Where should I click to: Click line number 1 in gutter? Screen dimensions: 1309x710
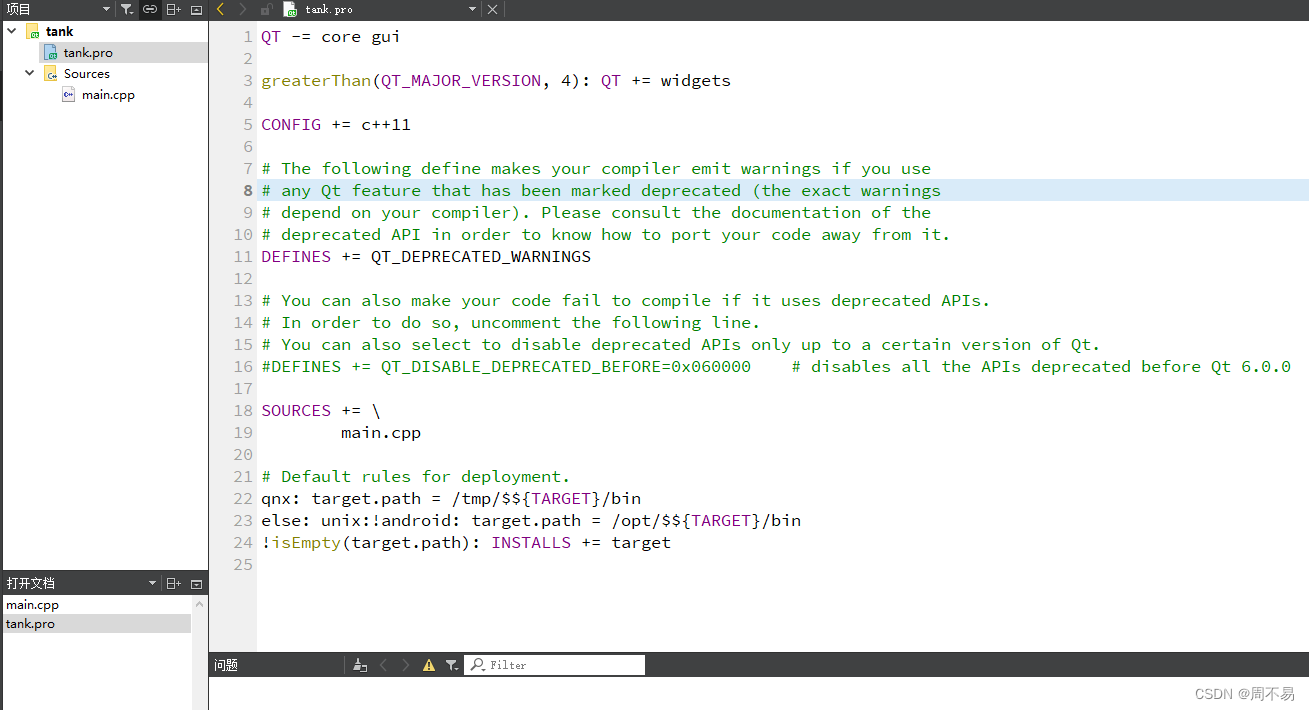(248, 36)
